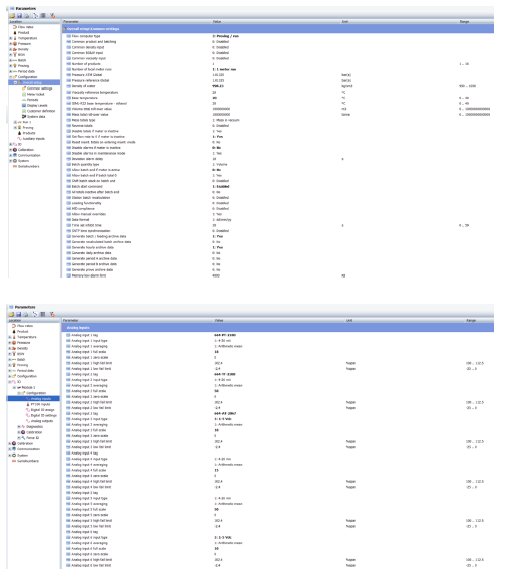Select Customer definition in the tree

coord(41,111)
